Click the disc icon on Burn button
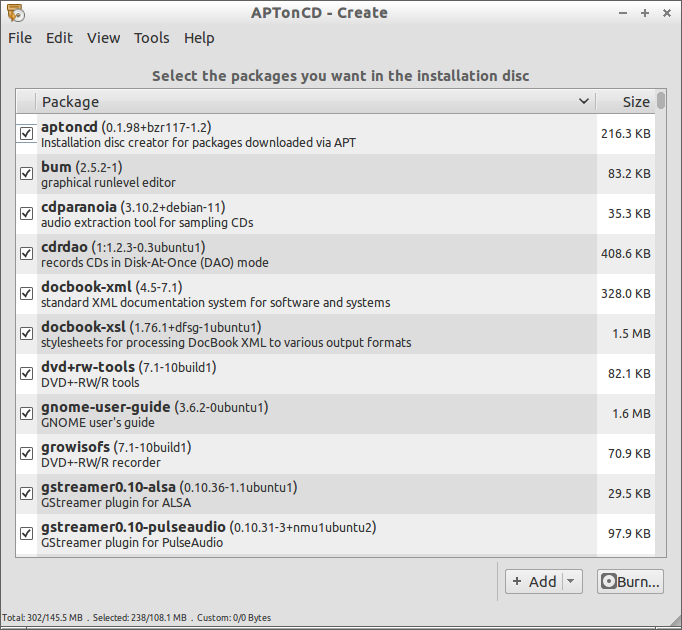This screenshot has height=630, width=682. point(608,581)
